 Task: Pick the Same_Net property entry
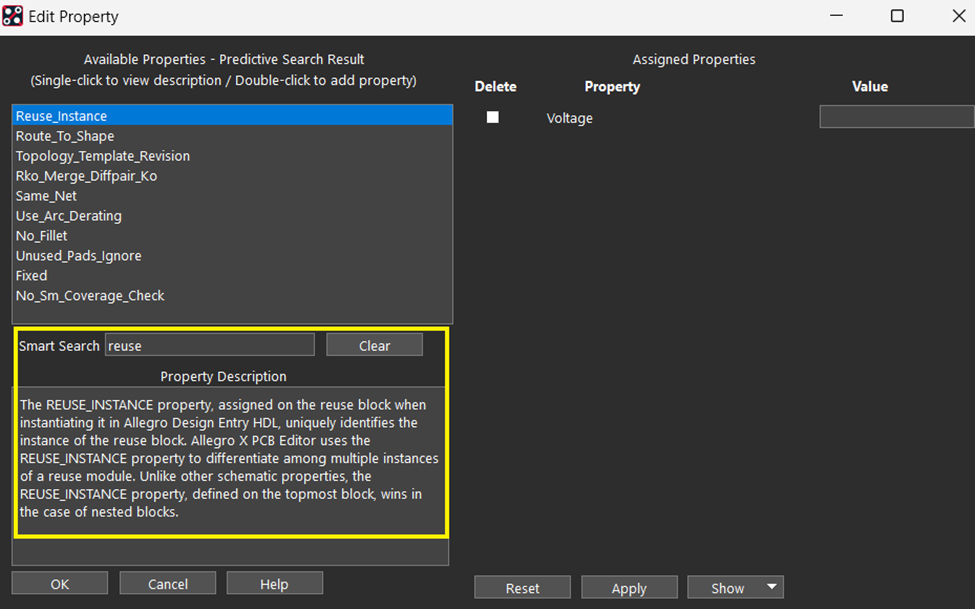(46, 196)
